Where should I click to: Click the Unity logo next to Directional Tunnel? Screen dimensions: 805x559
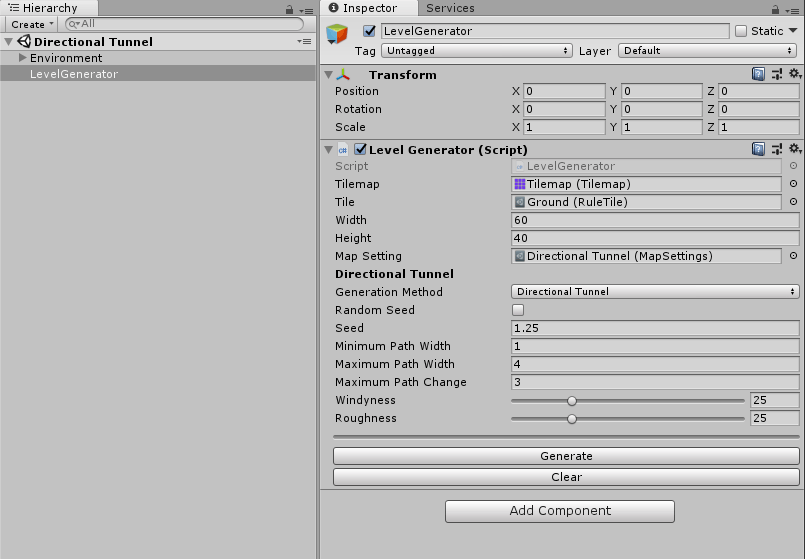(x=24, y=41)
